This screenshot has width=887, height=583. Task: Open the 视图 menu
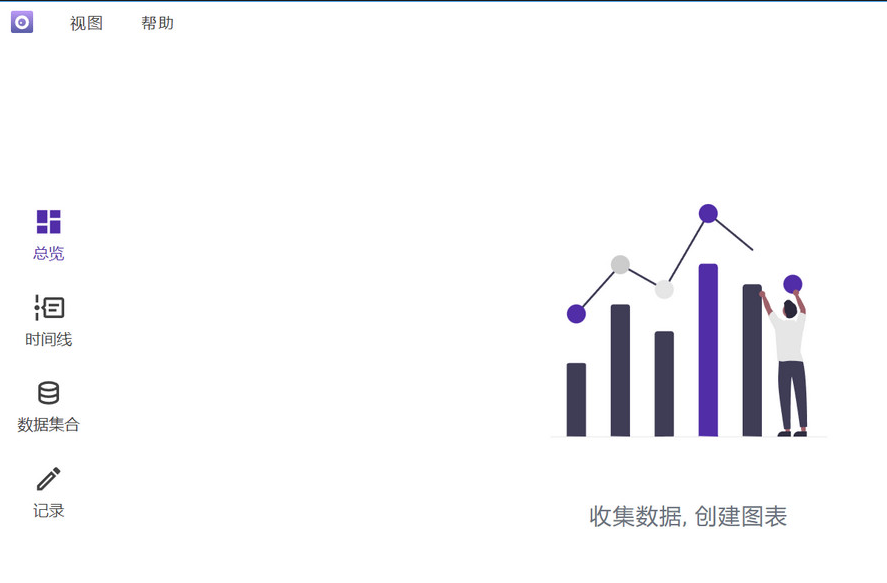point(86,23)
